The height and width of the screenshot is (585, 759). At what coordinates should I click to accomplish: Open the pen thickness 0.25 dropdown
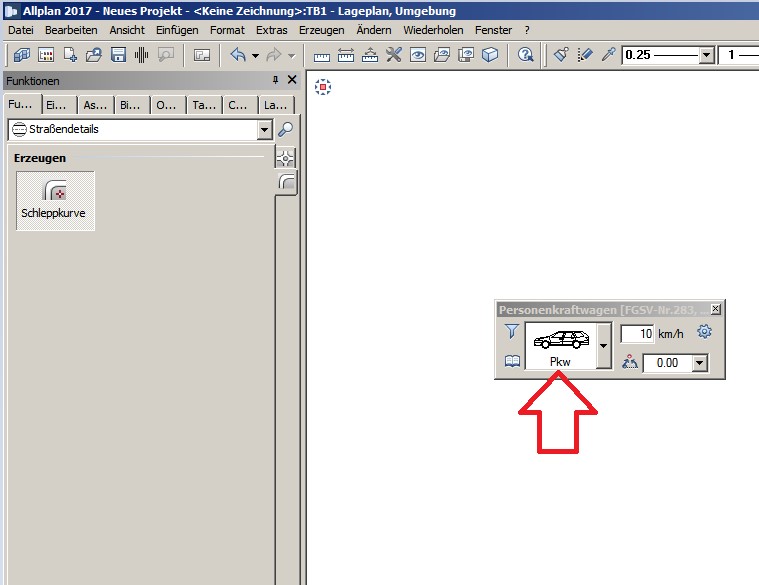[x=706, y=55]
